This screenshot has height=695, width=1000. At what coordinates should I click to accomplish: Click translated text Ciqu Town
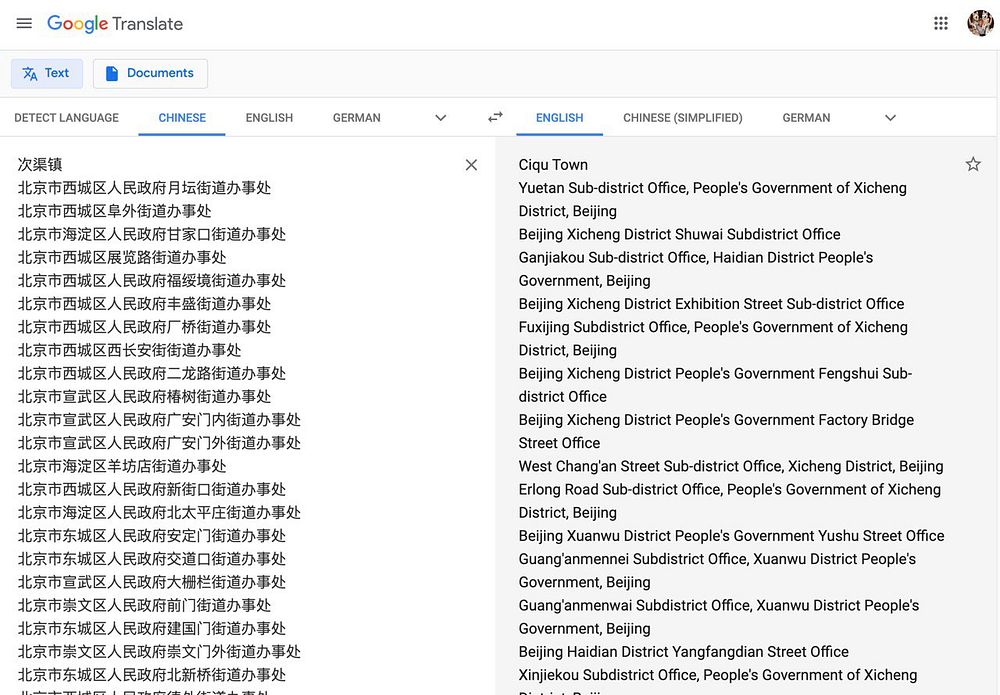[553, 165]
